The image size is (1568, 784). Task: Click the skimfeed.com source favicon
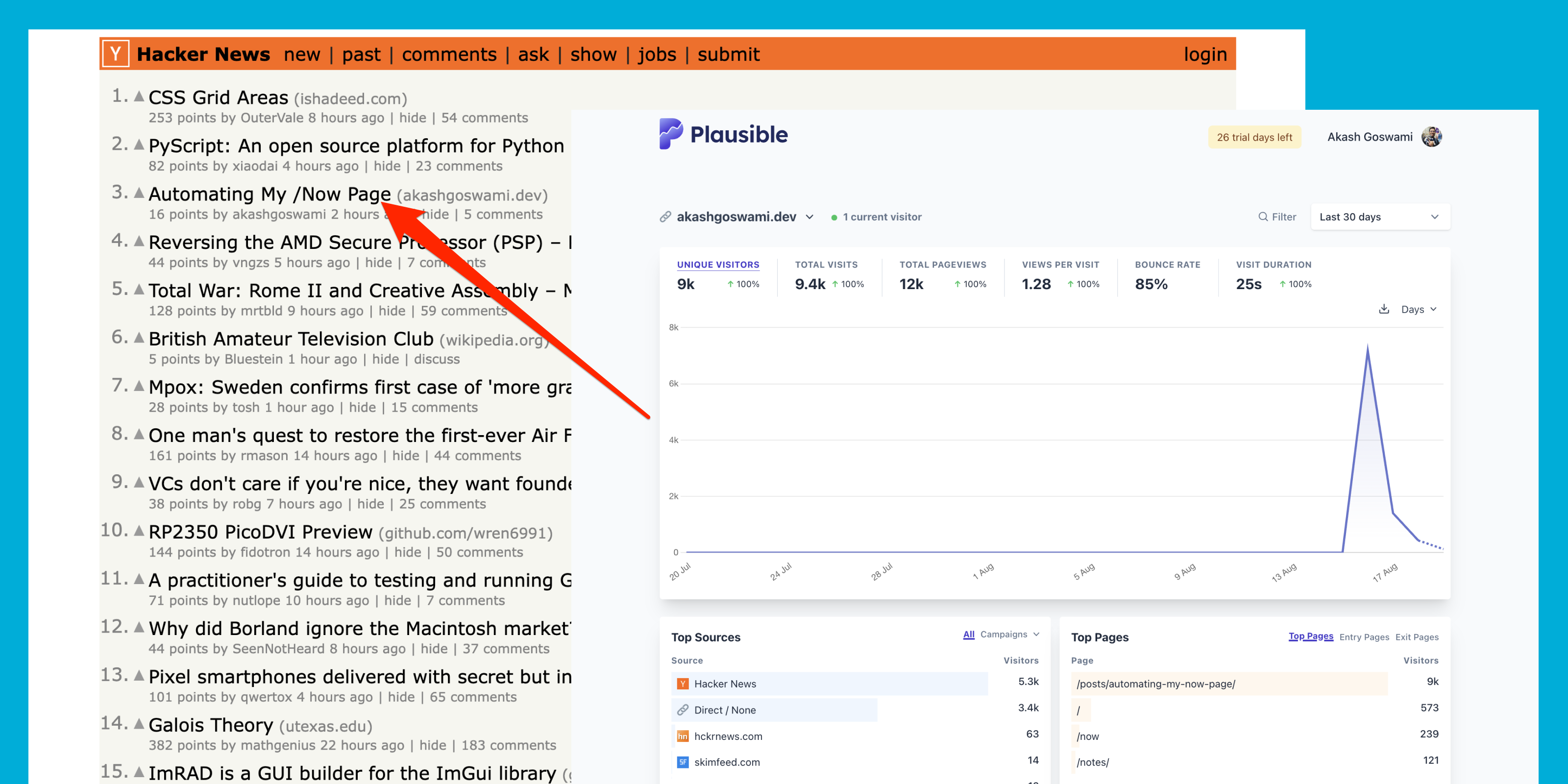pos(683,762)
